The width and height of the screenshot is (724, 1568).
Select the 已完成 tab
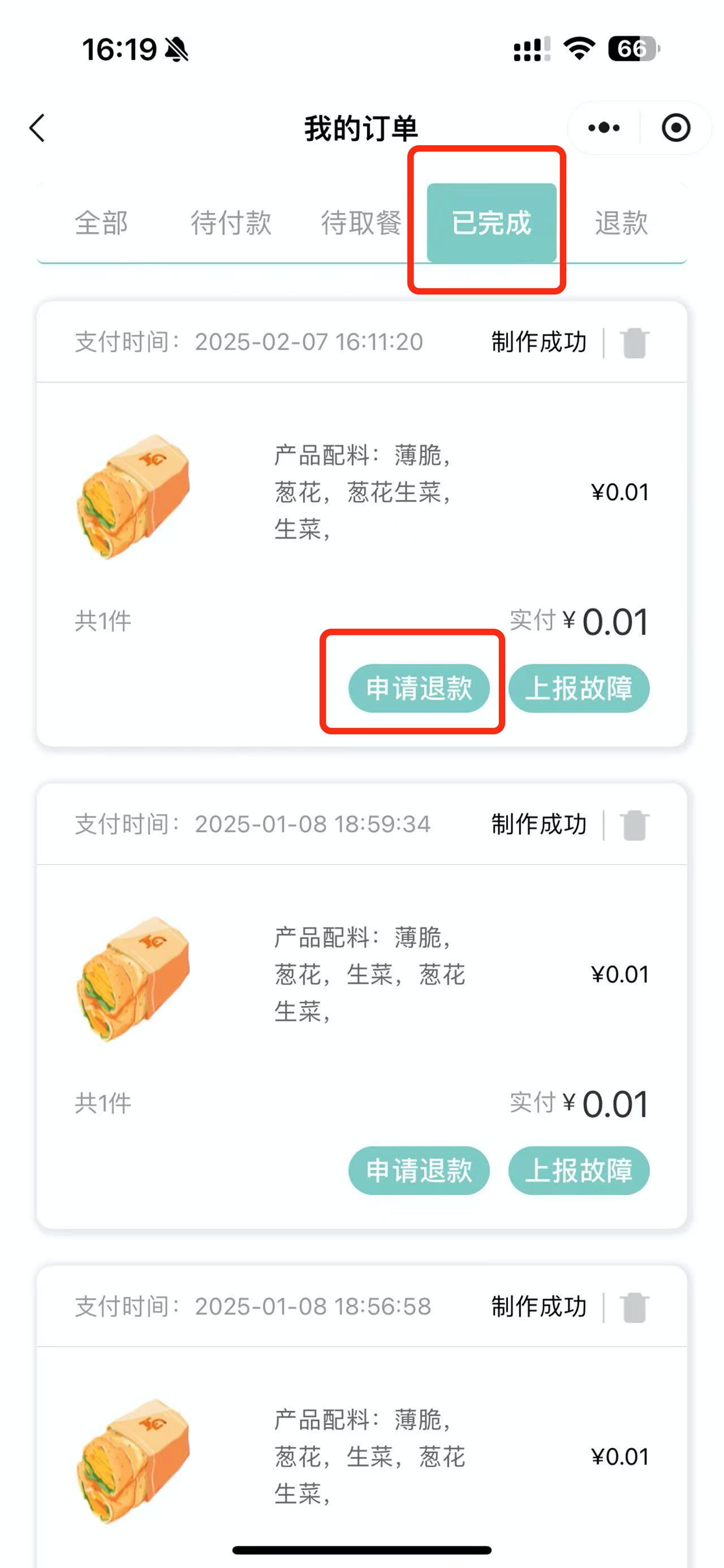pos(492,223)
